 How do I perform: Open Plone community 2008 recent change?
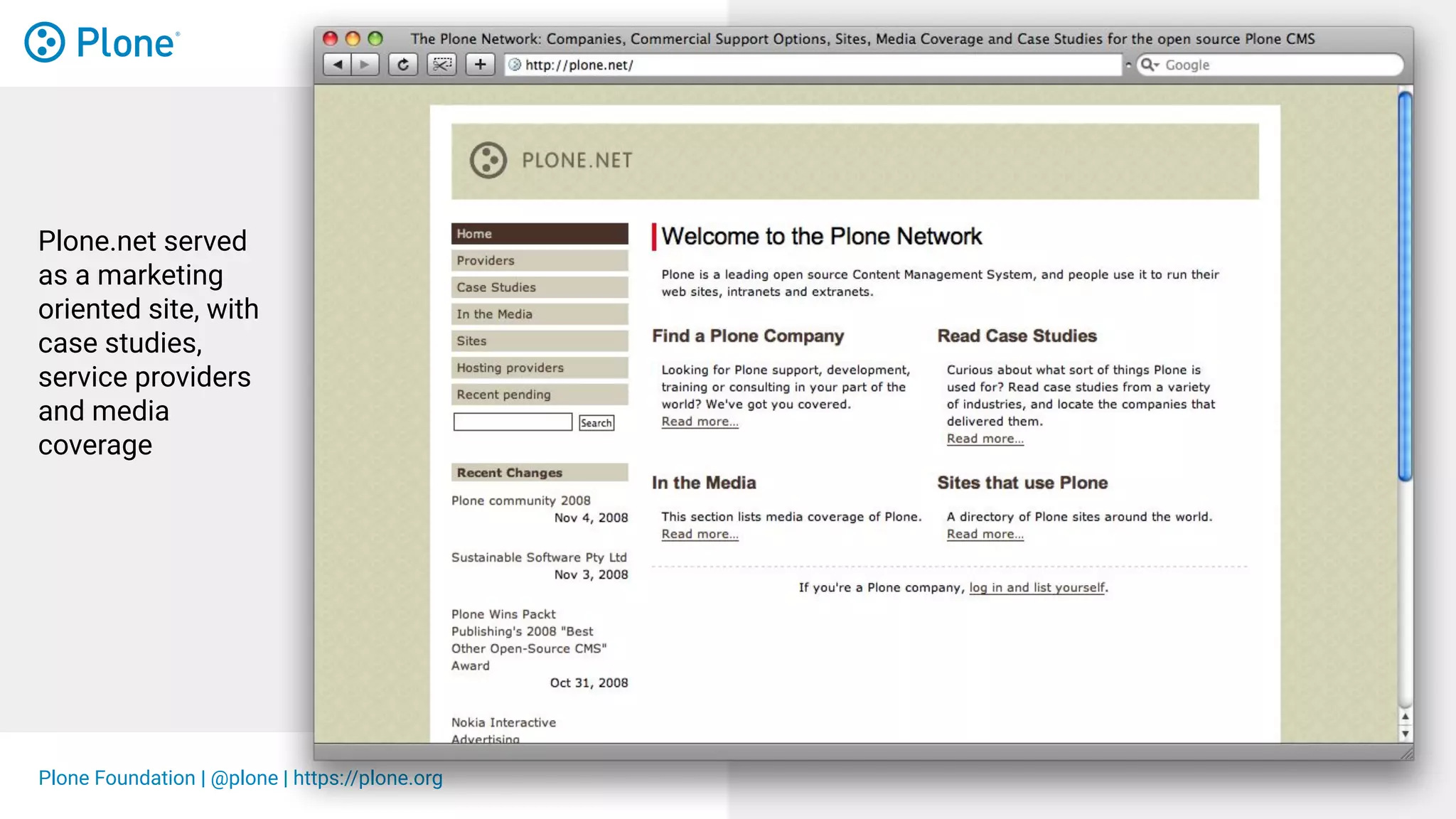[x=521, y=500]
